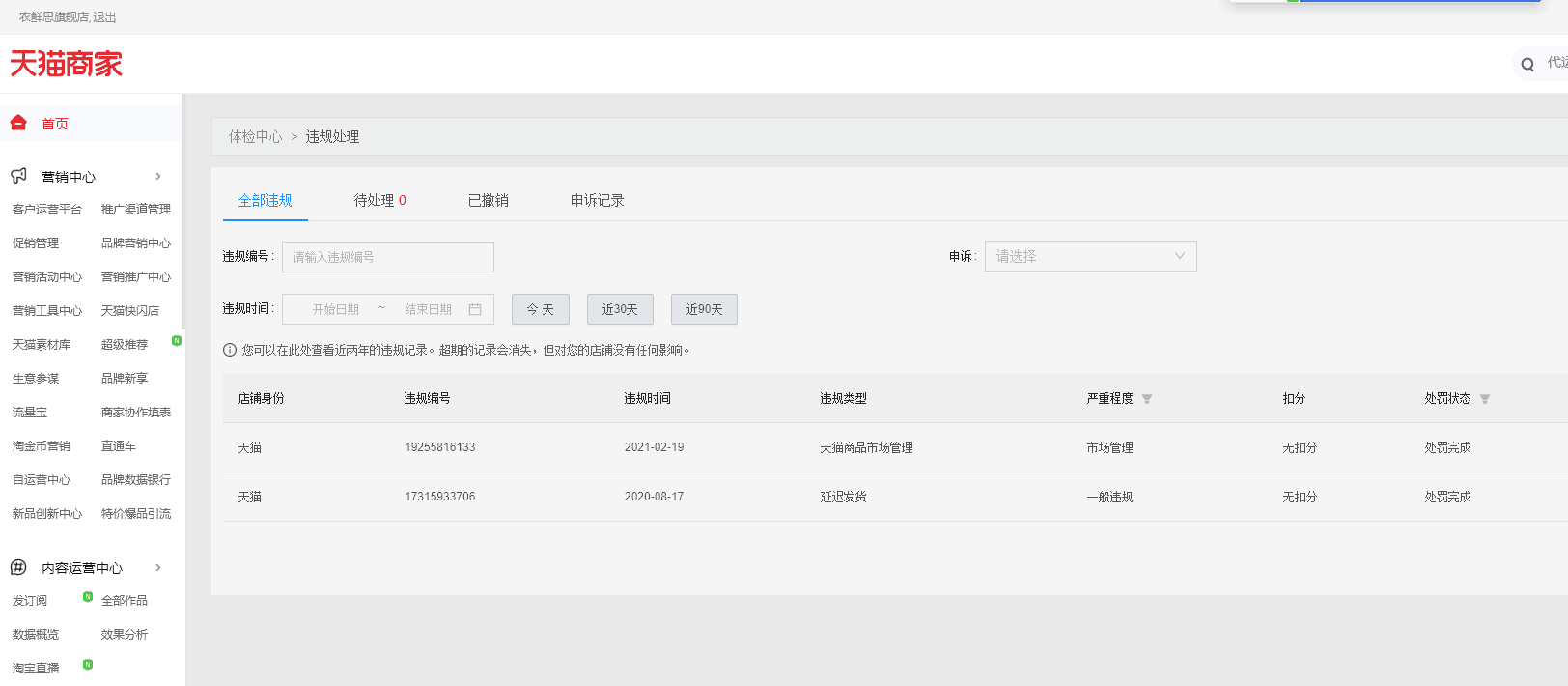This screenshot has height=686, width=1568.
Task: Click violation number 19255816133
Action: pyautogui.click(x=440, y=447)
